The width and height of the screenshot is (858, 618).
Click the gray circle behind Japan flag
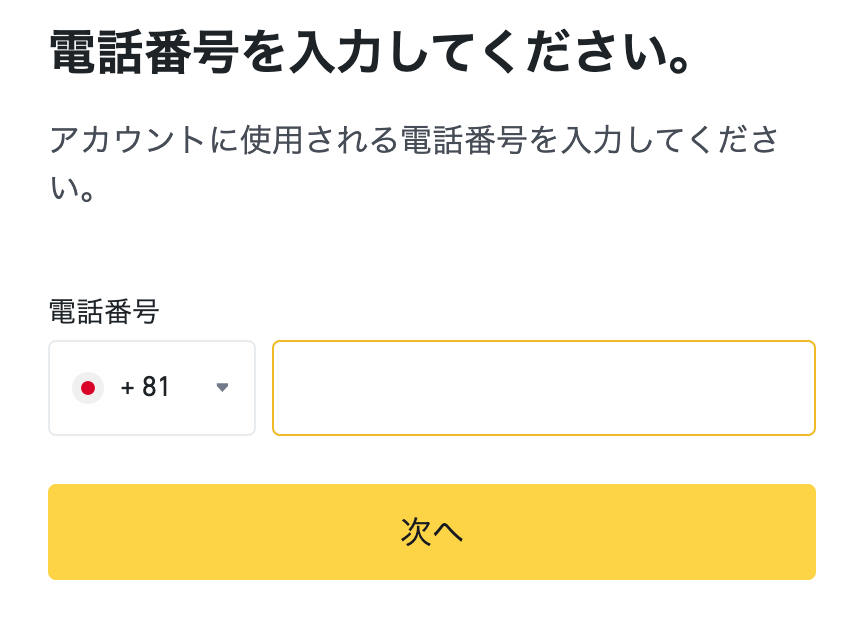click(x=88, y=388)
